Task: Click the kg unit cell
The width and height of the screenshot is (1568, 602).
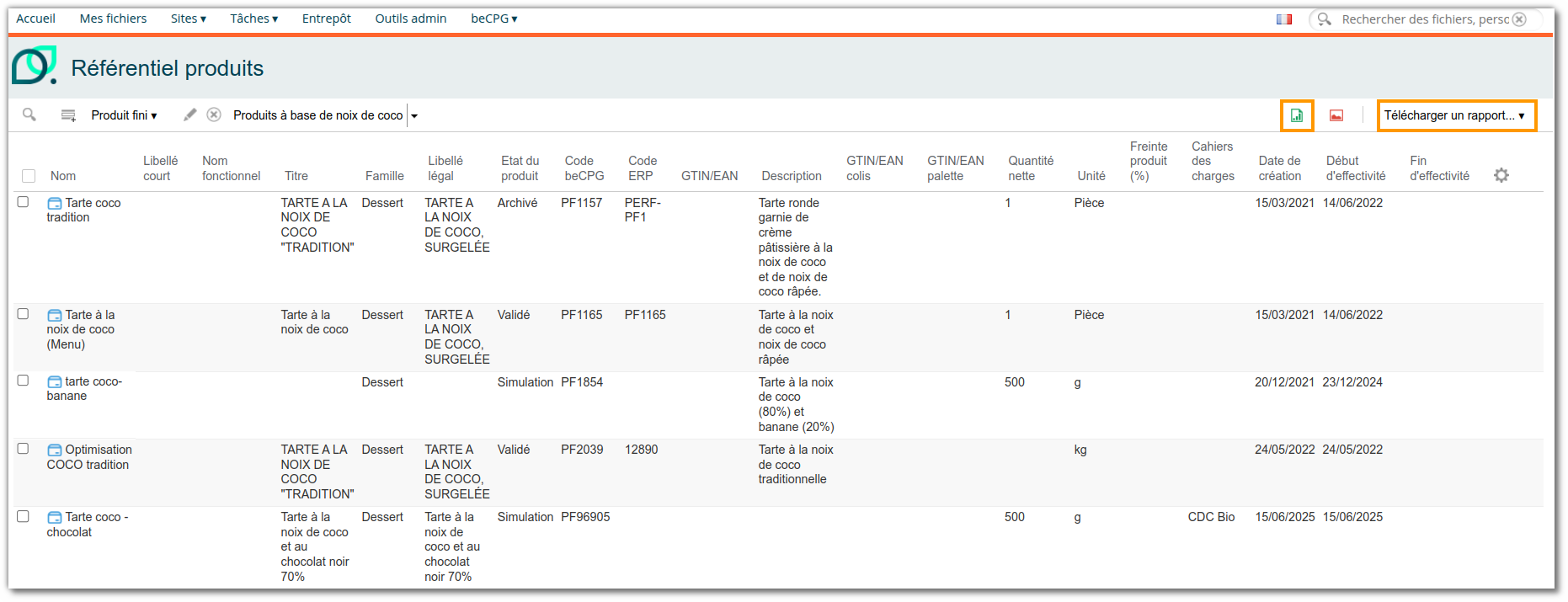Action: [x=1080, y=450]
